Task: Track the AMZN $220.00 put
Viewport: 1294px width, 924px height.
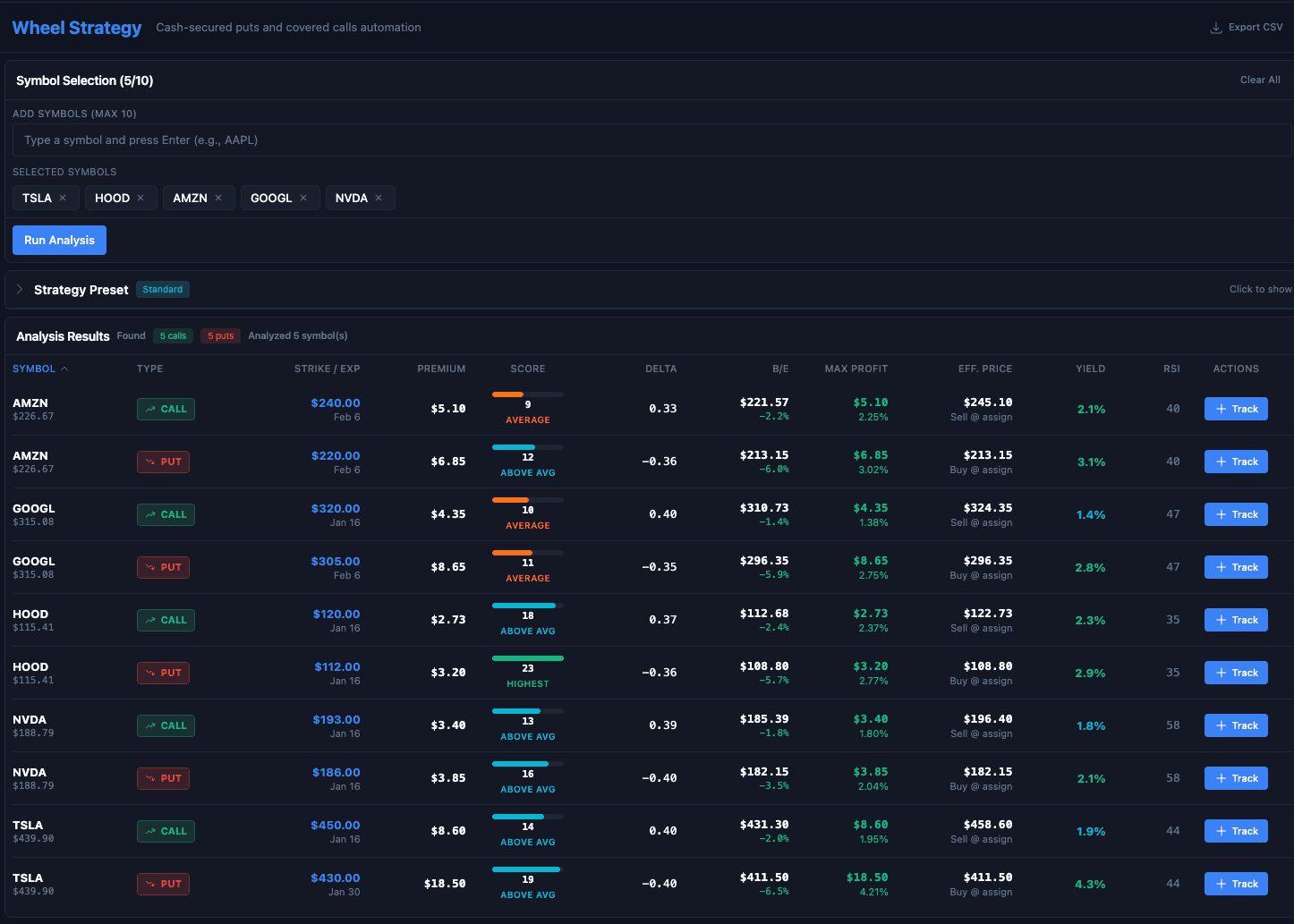Action: 1236,462
